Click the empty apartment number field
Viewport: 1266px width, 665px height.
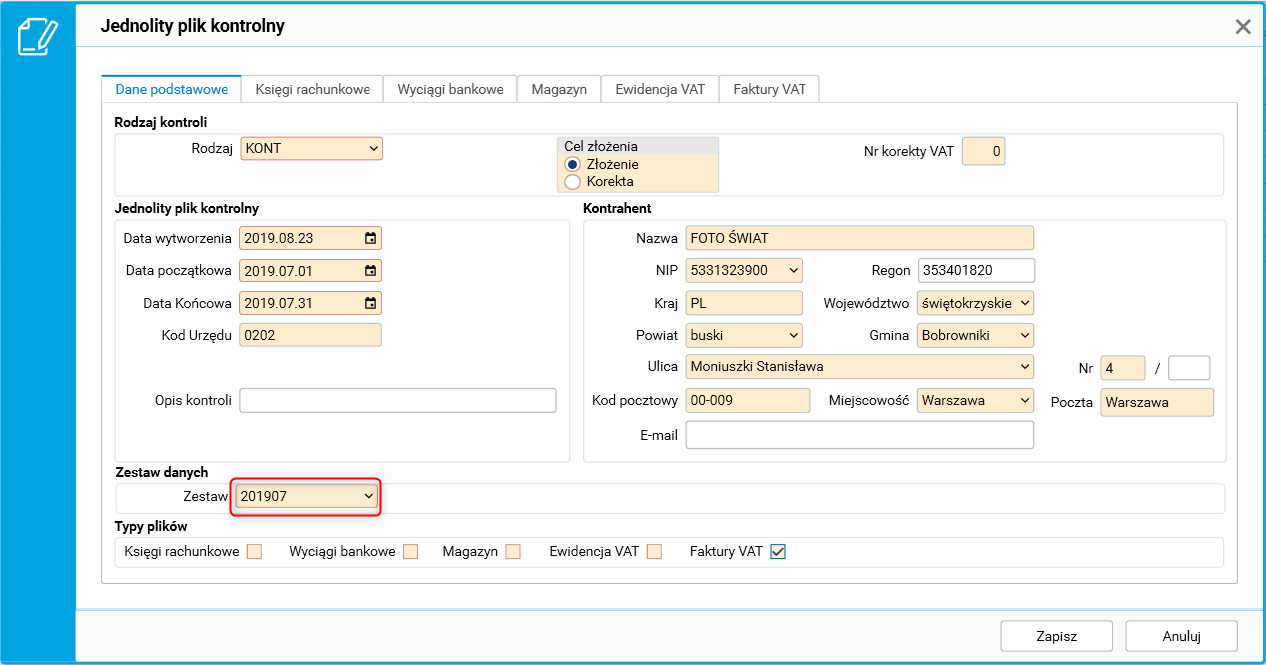[1189, 368]
